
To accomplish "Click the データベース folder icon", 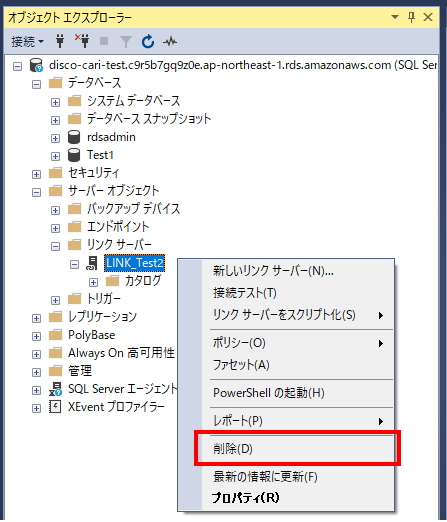I will tap(55, 83).
